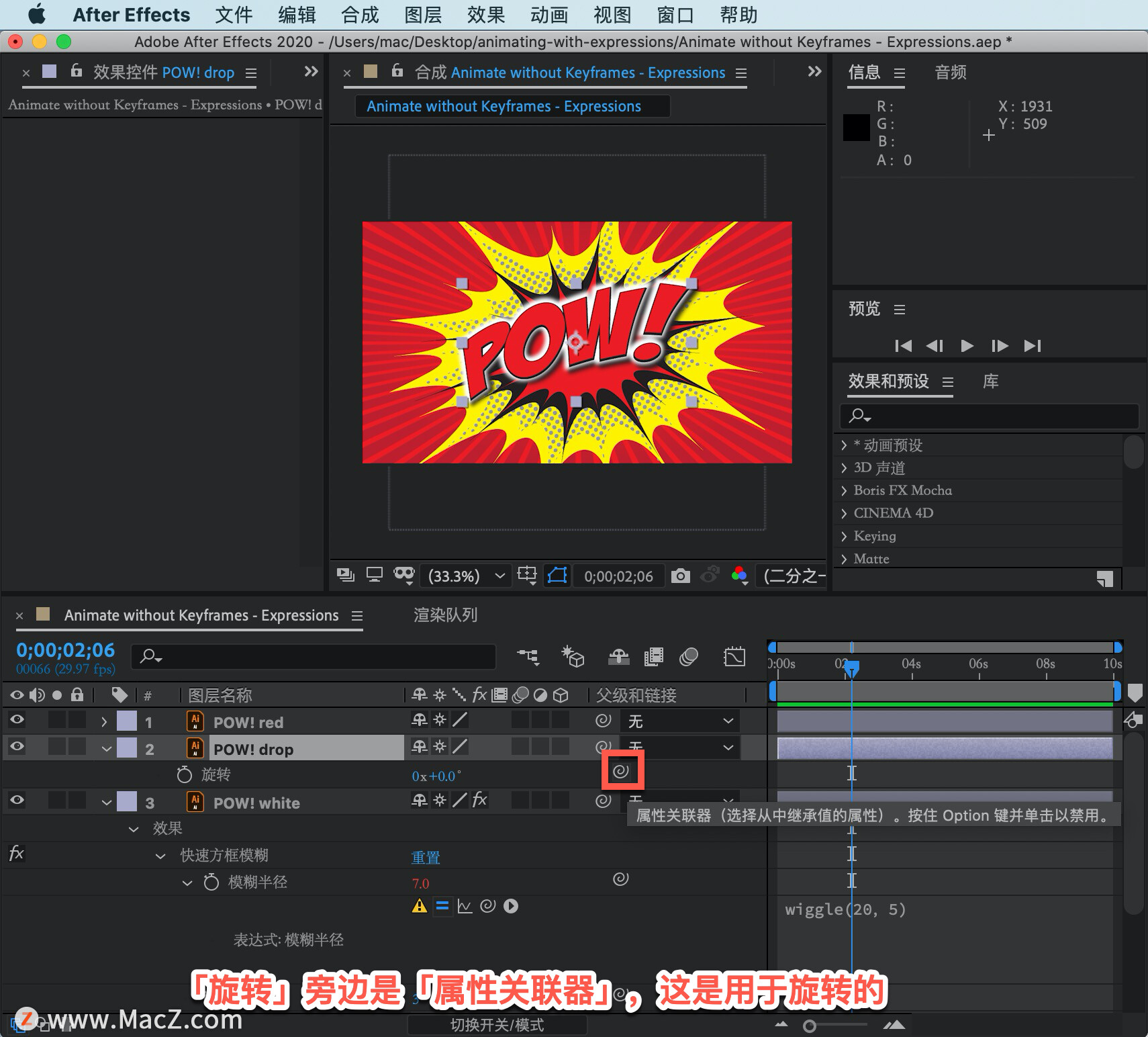Collapse the POW! white layer
Viewport: 1148px width, 1037px height.
pyautogui.click(x=106, y=803)
